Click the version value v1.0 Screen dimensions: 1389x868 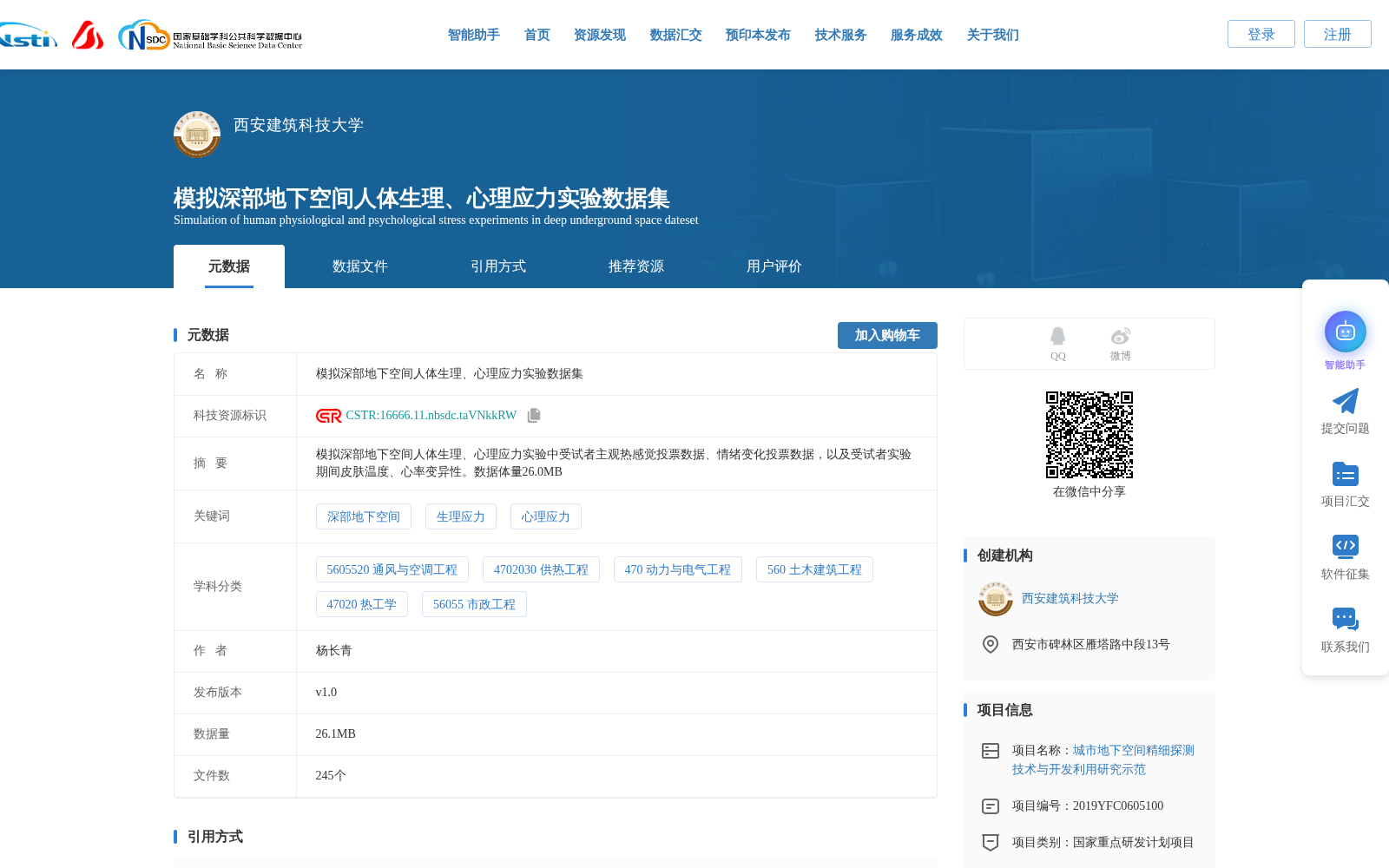point(326,693)
